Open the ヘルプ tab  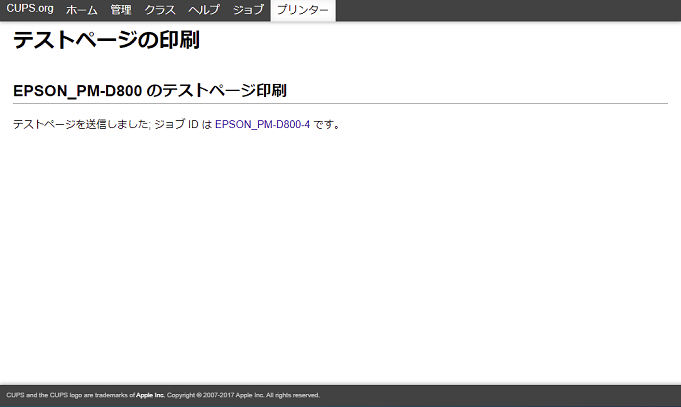click(x=204, y=10)
